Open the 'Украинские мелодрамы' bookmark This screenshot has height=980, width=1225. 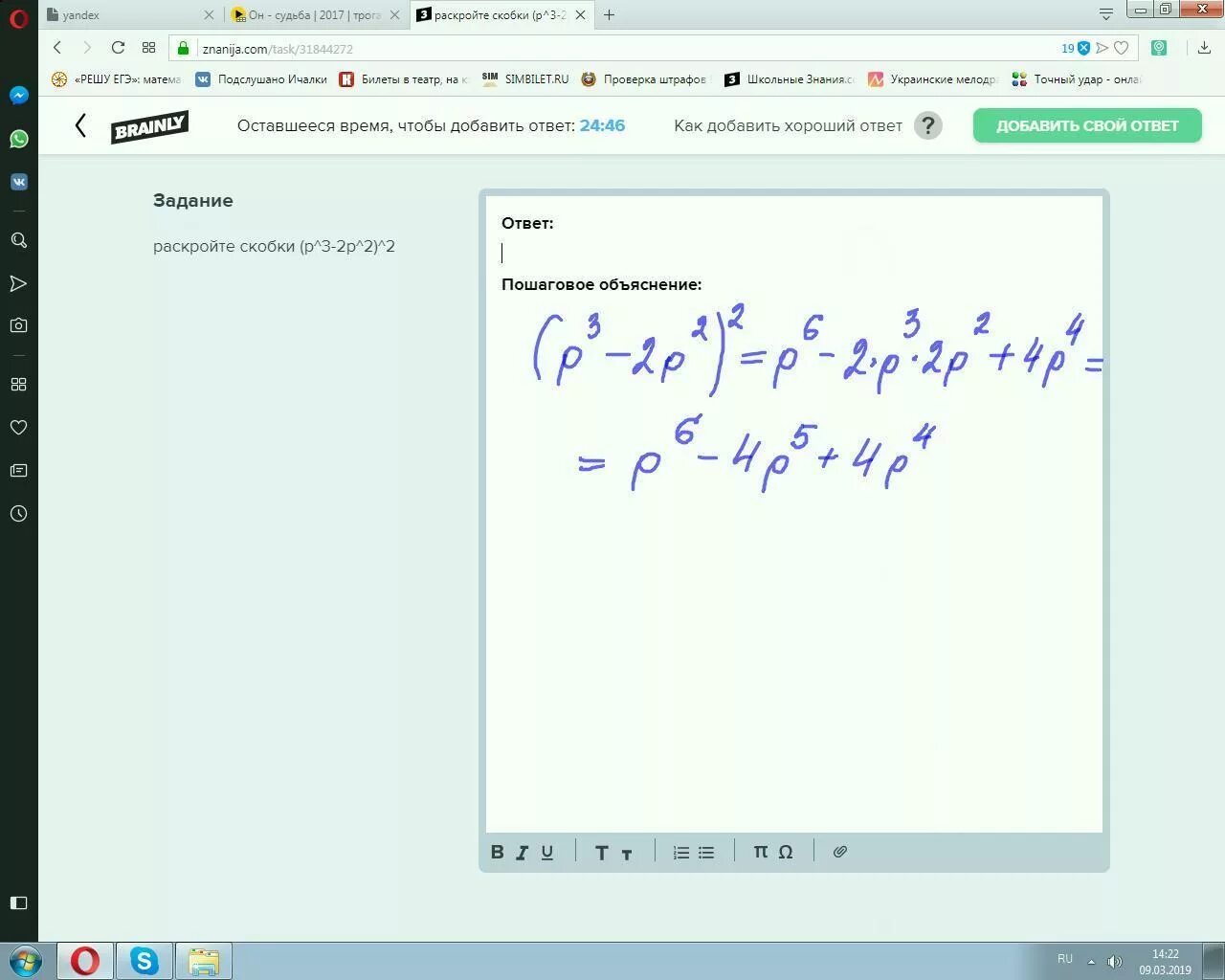click(x=933, y=79)
